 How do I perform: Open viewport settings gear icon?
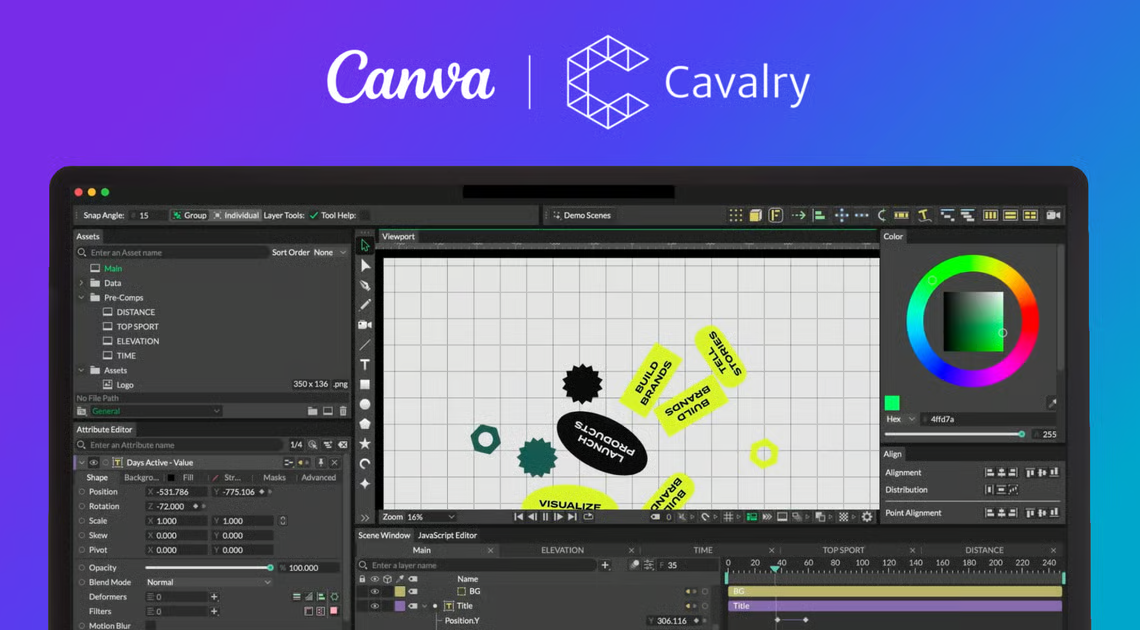pos(867,517)
